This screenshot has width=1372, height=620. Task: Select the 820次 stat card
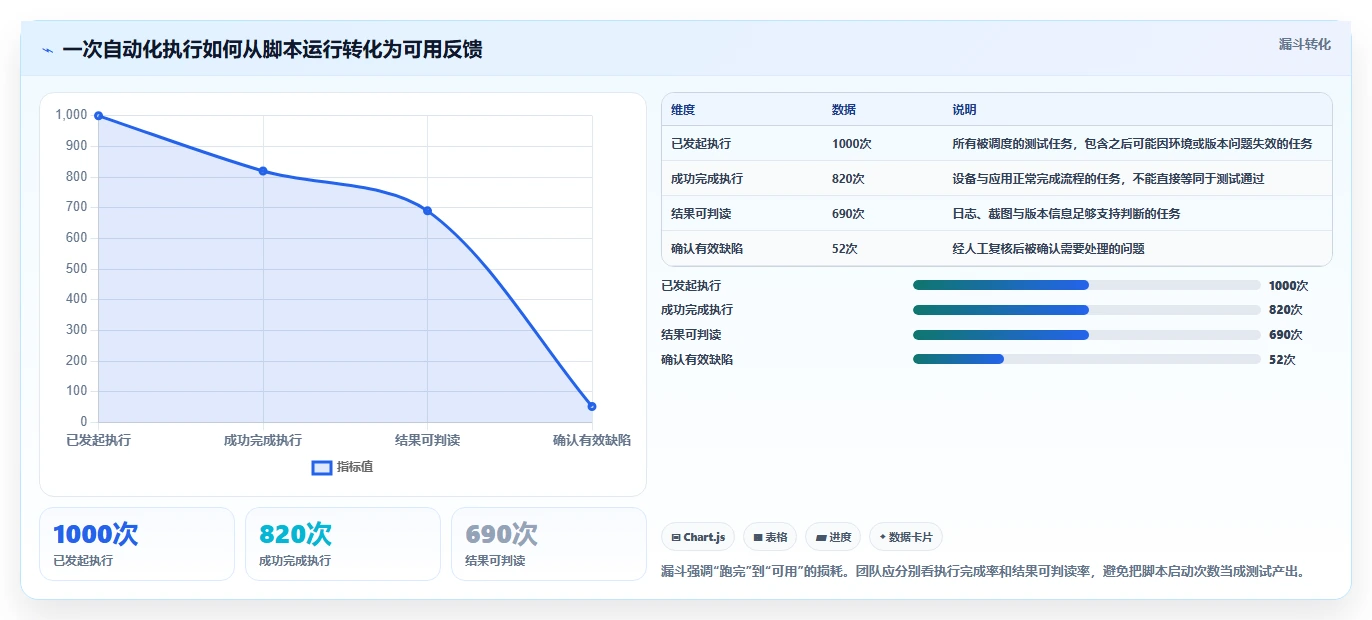[343, 544]
